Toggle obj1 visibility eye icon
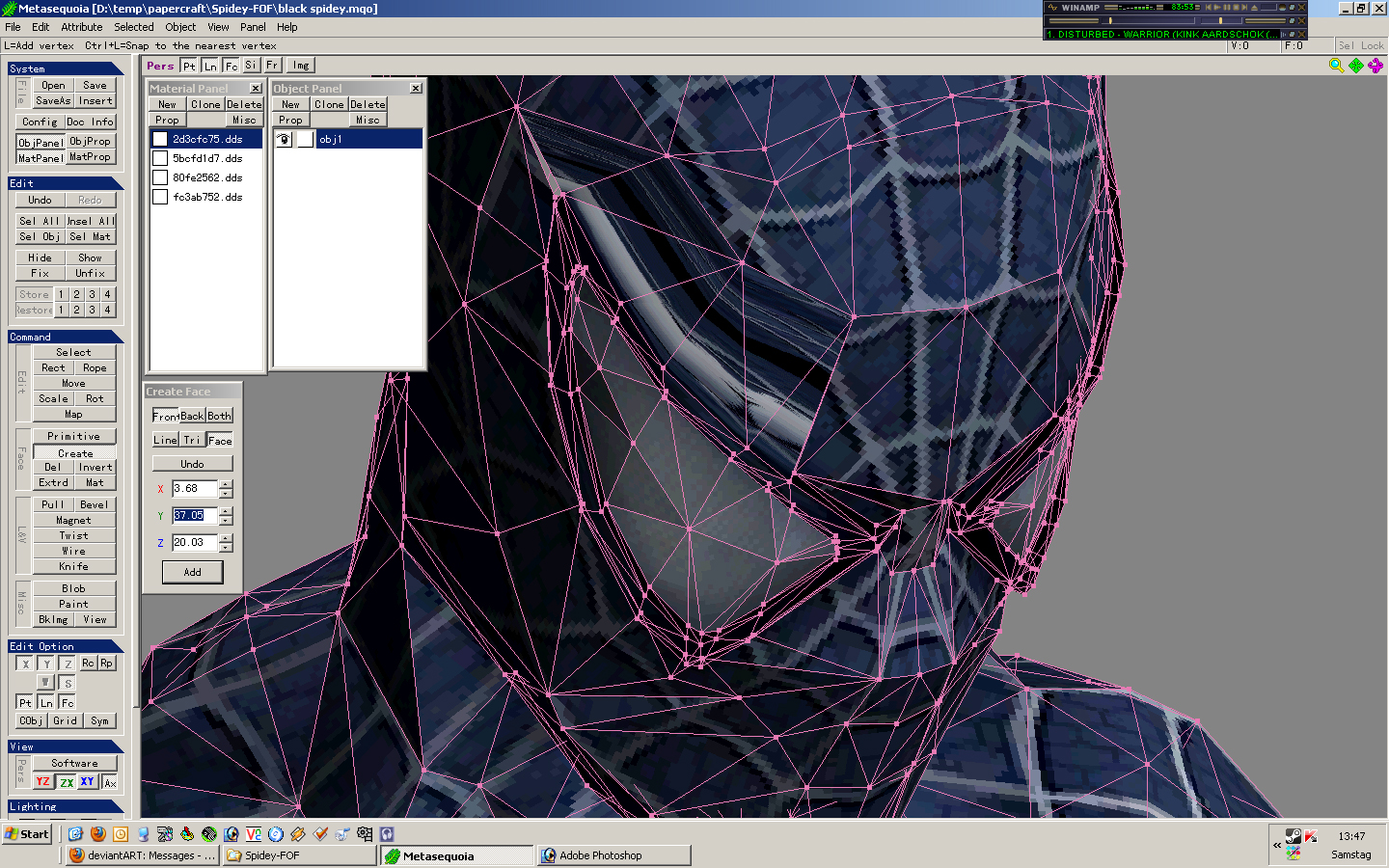 coord(284,139)
